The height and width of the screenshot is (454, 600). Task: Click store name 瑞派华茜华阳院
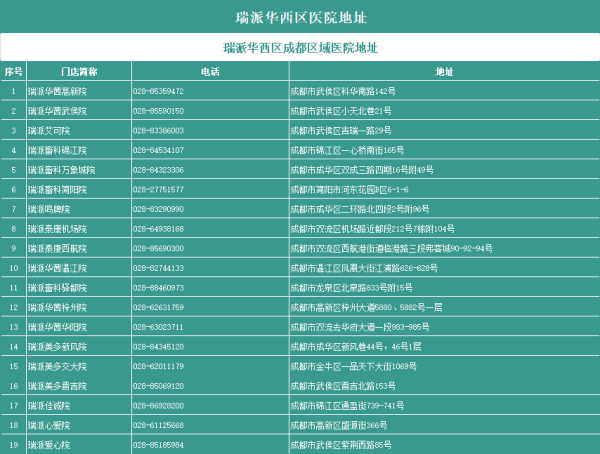[57, 327]
